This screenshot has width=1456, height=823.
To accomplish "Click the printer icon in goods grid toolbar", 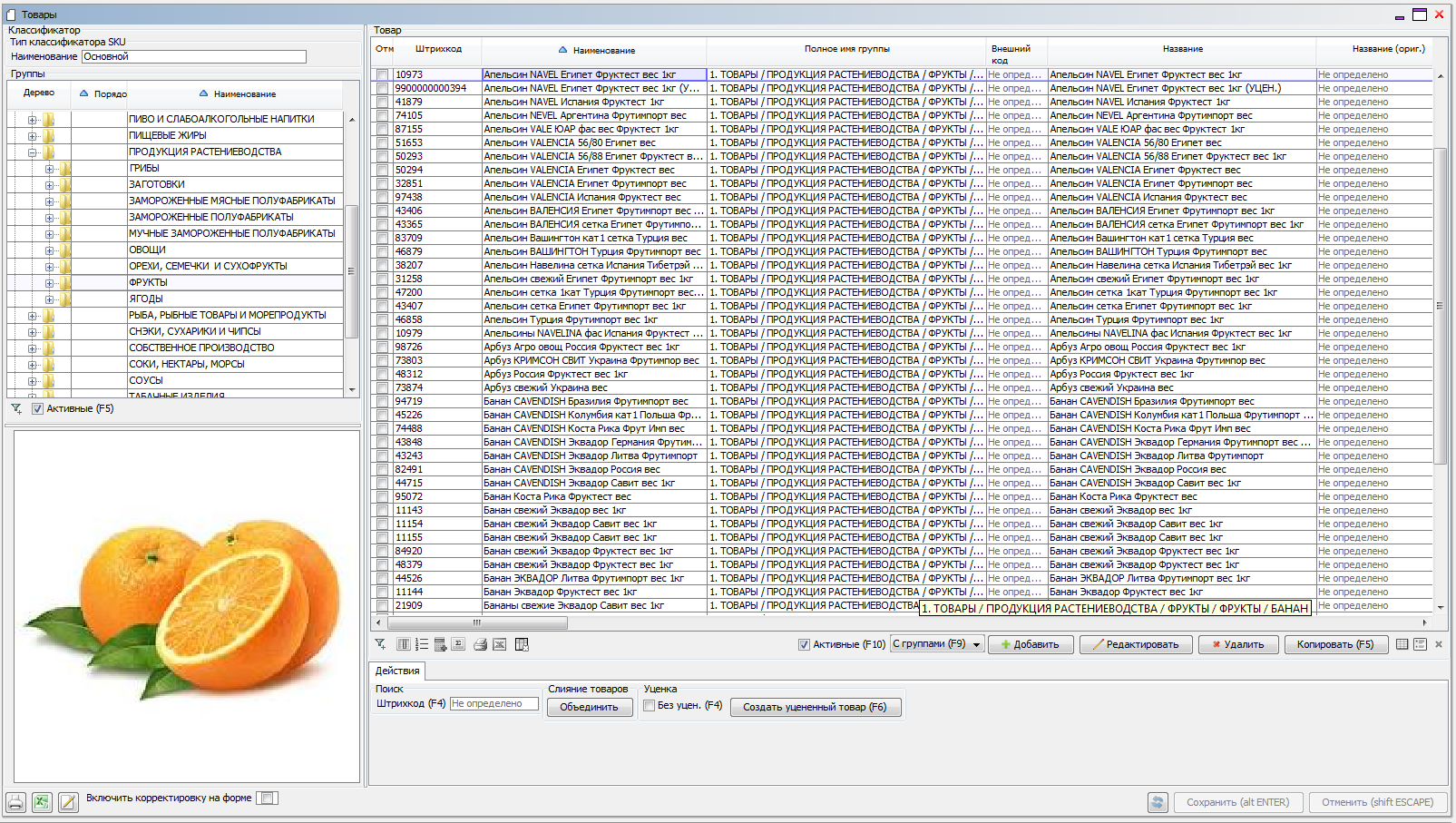I will 480,644.
